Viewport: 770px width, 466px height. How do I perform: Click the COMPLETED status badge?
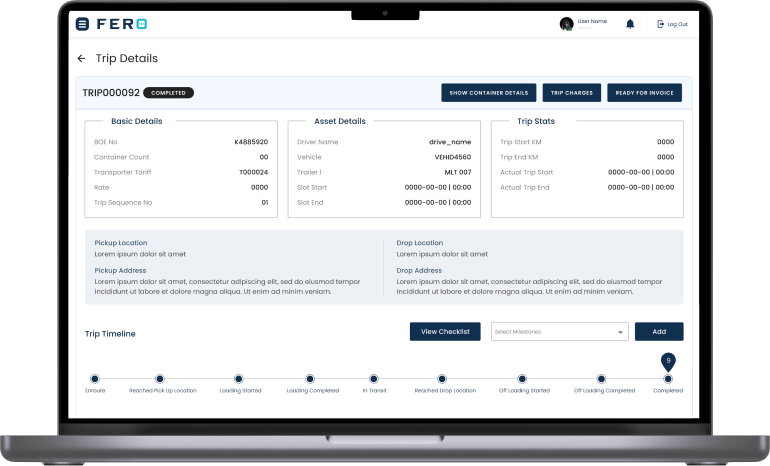coord(168,93)
